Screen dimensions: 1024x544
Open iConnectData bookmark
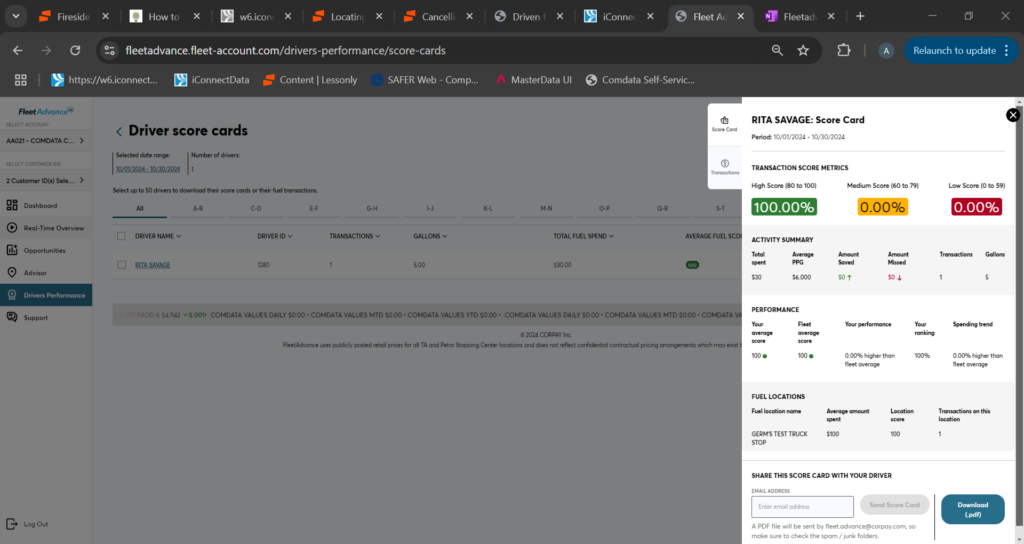pyautogui.click(x=212, y=80)
